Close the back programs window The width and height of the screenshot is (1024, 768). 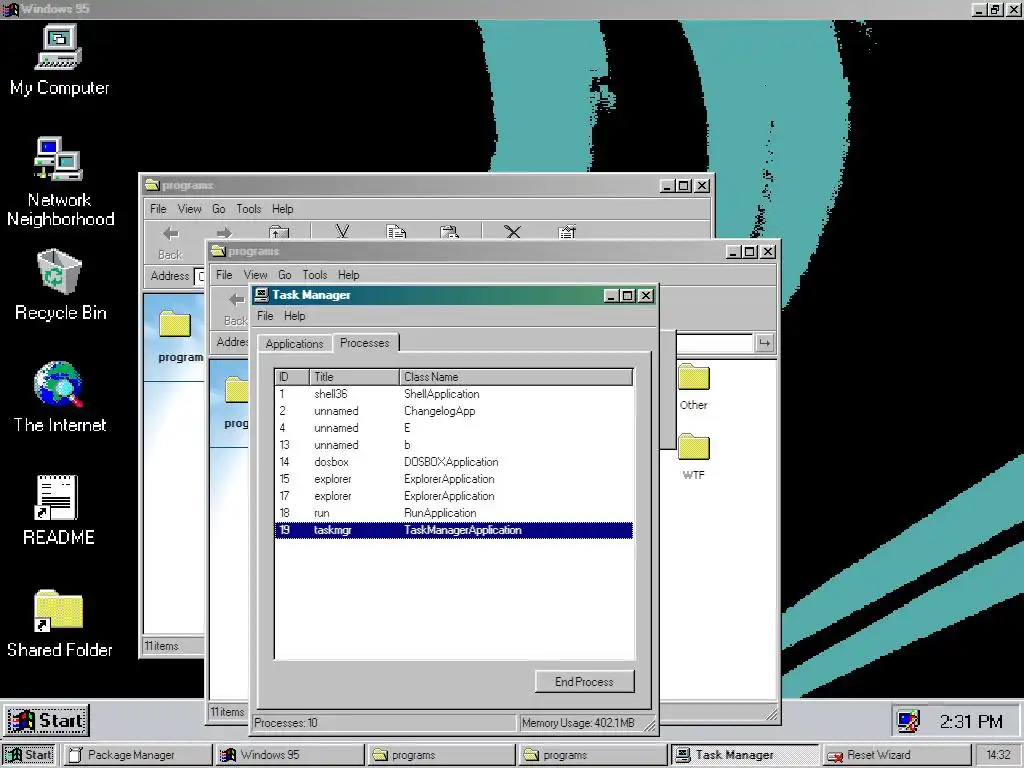click(x=702, y=185)
